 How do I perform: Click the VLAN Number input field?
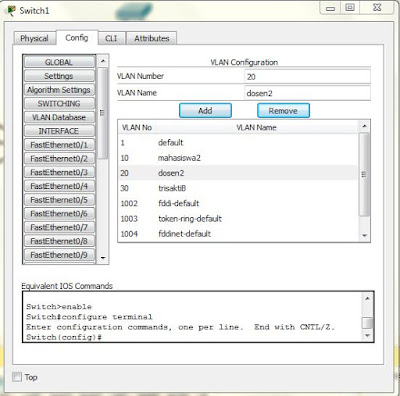(x=307, y=76)
